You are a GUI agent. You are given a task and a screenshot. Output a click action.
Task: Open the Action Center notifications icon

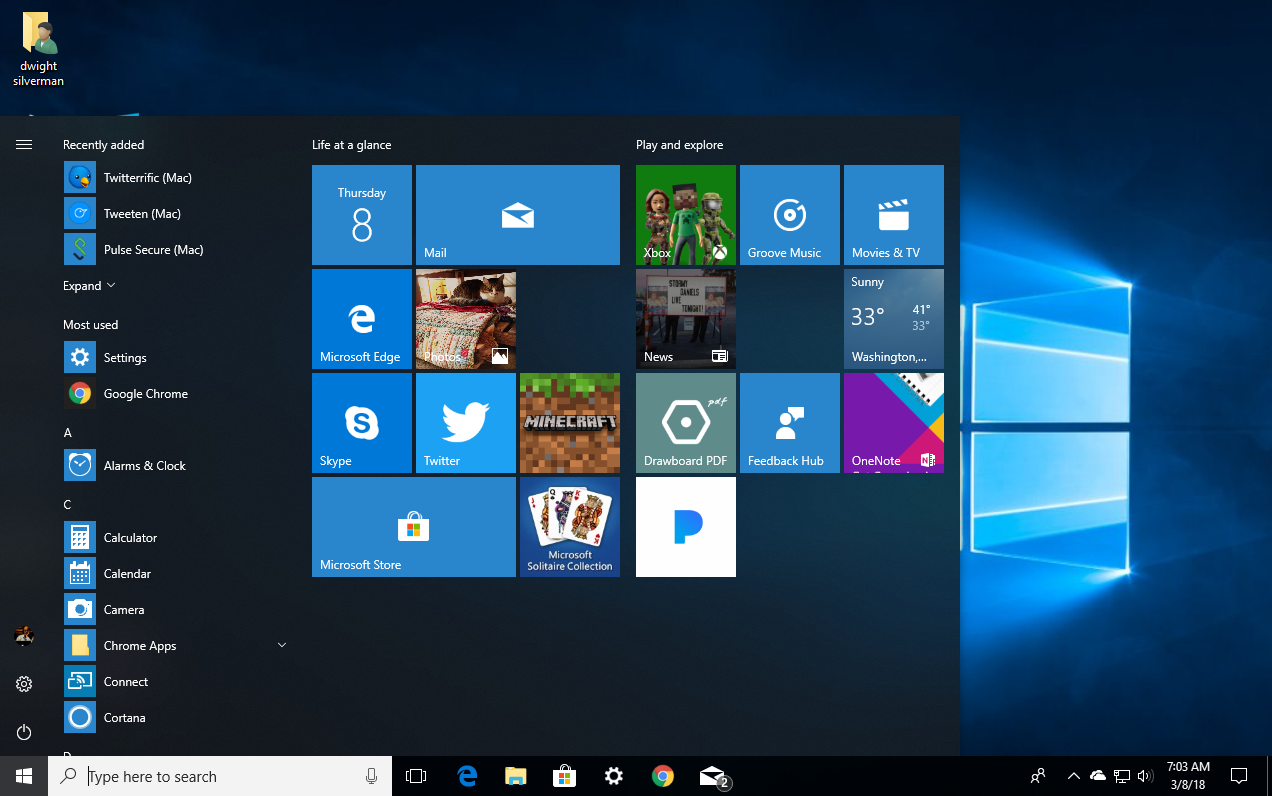1239,776
